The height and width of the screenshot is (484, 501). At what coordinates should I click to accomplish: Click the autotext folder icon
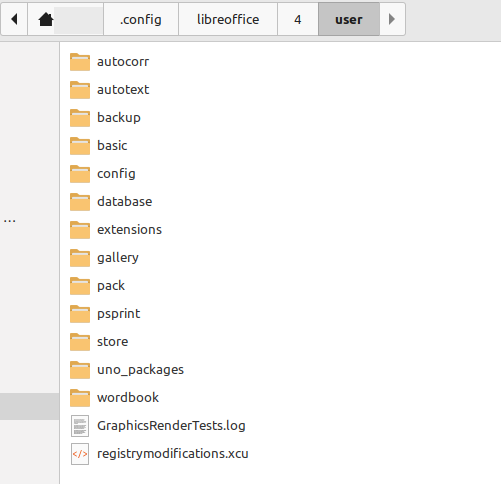[80, 90]
